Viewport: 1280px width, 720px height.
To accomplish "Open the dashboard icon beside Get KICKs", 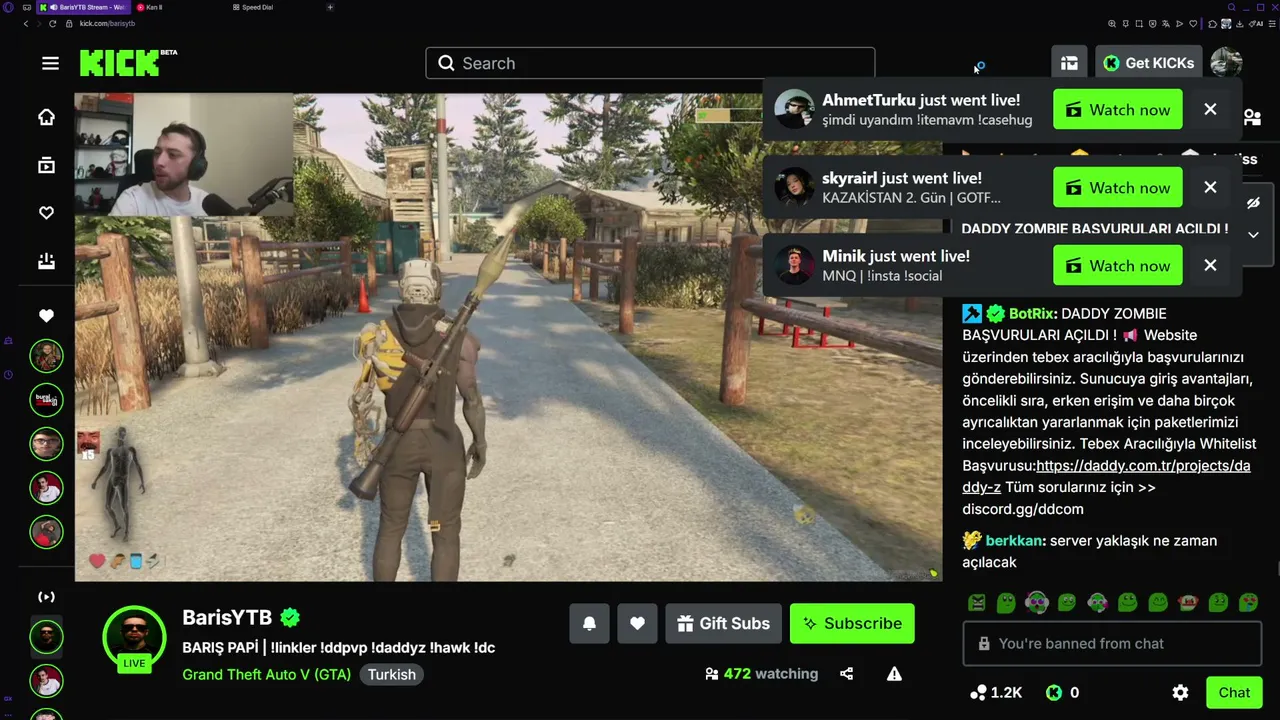I will coord(1069,63).
